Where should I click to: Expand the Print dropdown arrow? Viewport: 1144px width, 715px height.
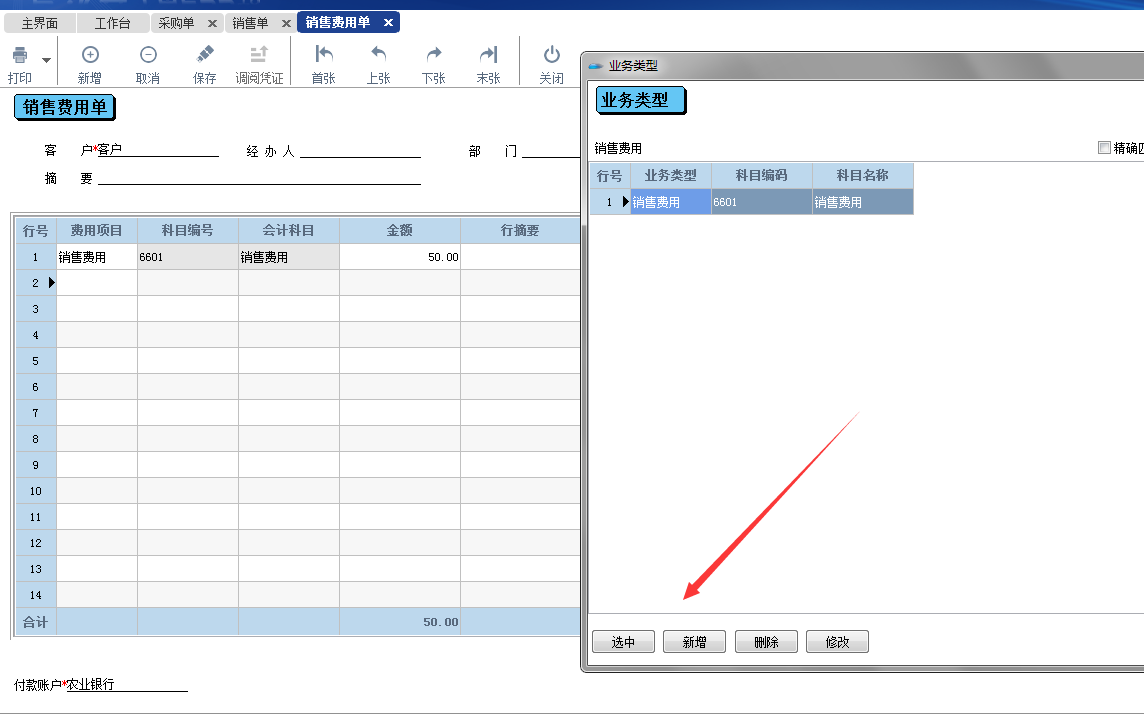point(46,61)
